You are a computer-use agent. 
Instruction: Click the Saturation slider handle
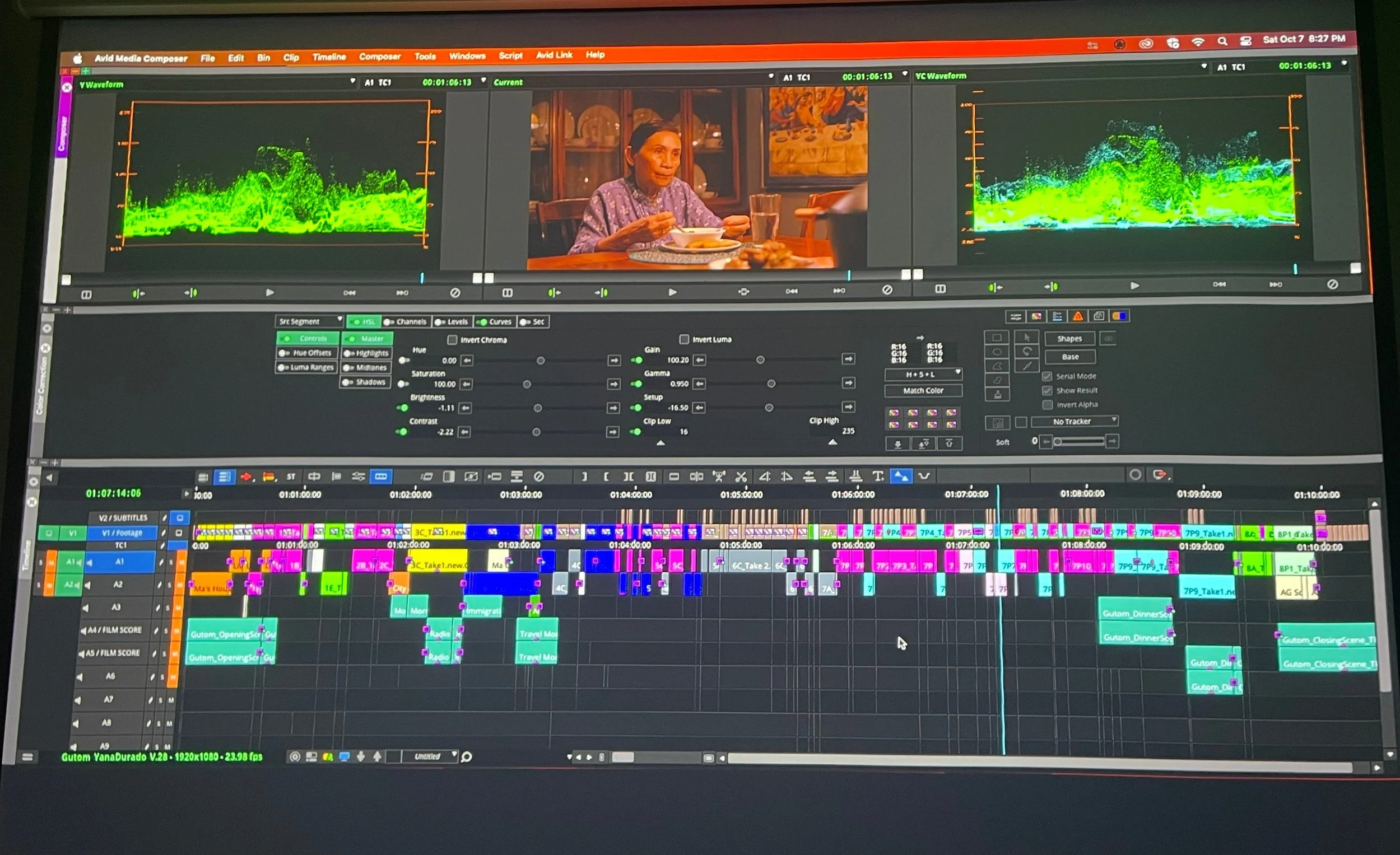point(527,384)
